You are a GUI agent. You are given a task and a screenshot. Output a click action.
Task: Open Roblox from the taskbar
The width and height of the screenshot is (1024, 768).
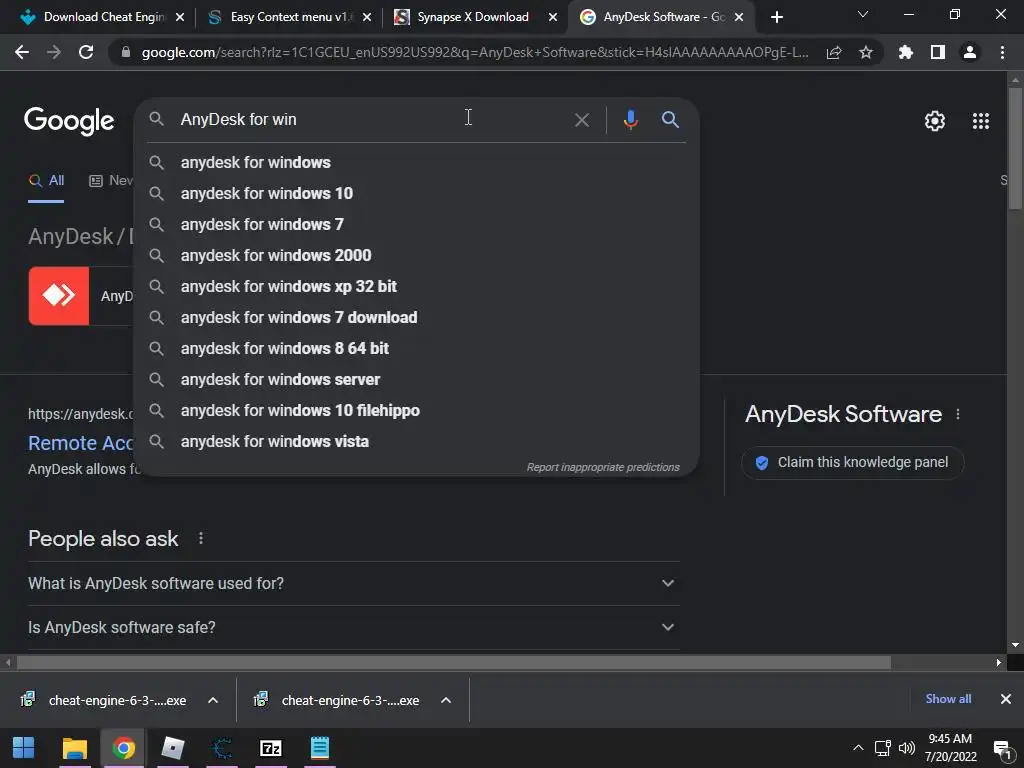pos(173,748)
